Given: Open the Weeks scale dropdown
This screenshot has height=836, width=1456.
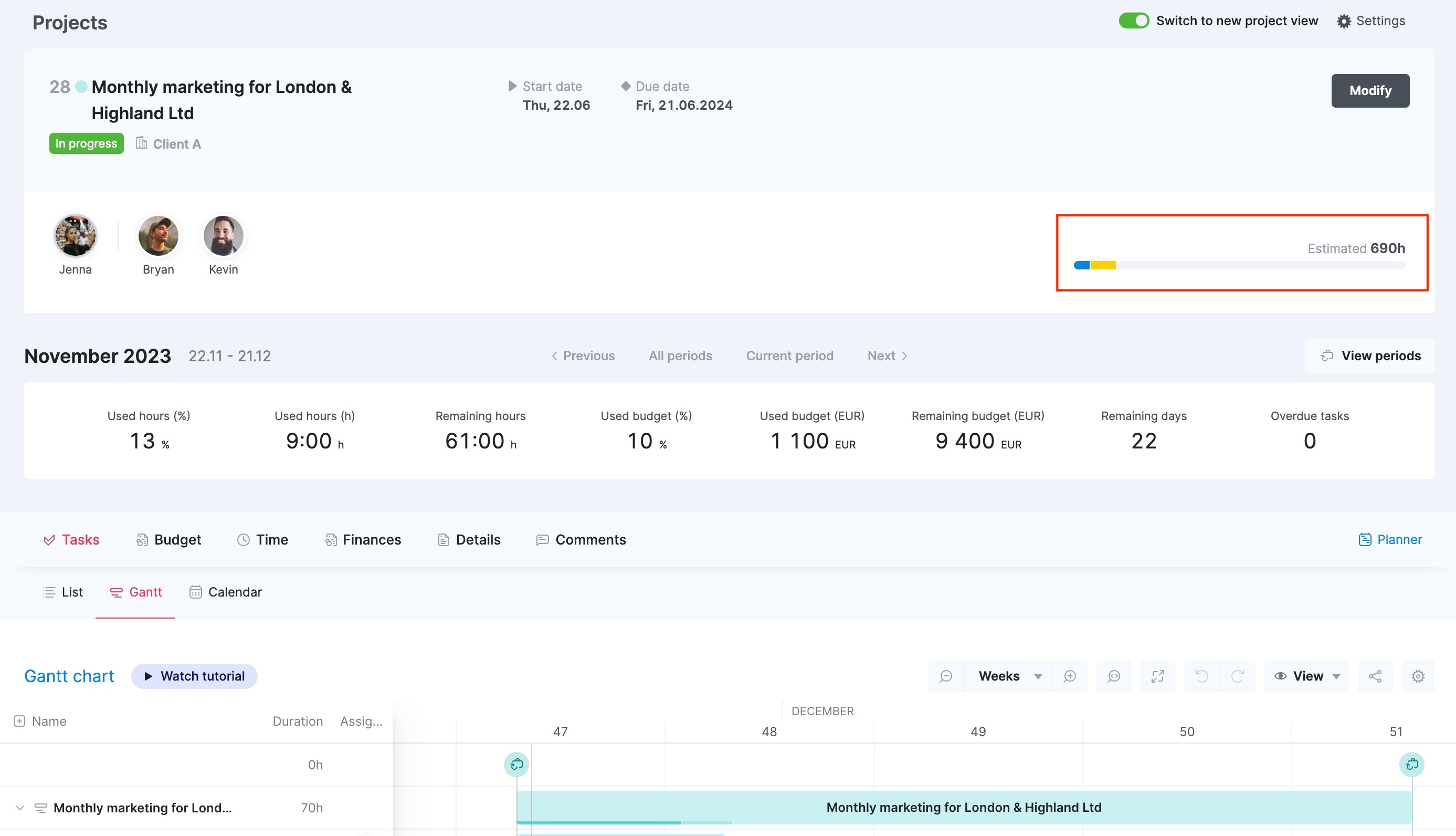Looking at the screenshot, I should [1008, 676].
